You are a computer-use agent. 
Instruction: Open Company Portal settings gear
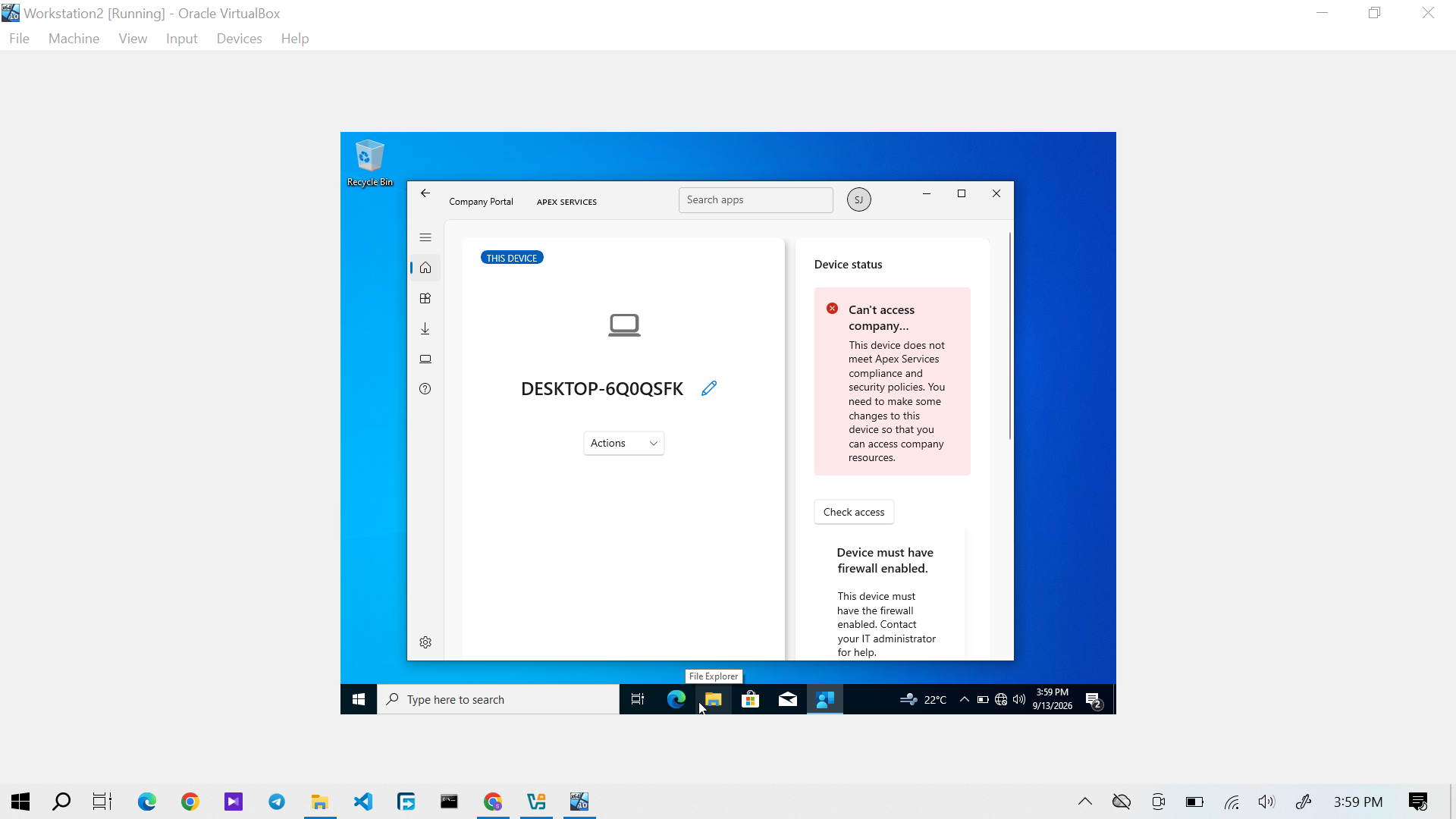click(x=425, y=642)
